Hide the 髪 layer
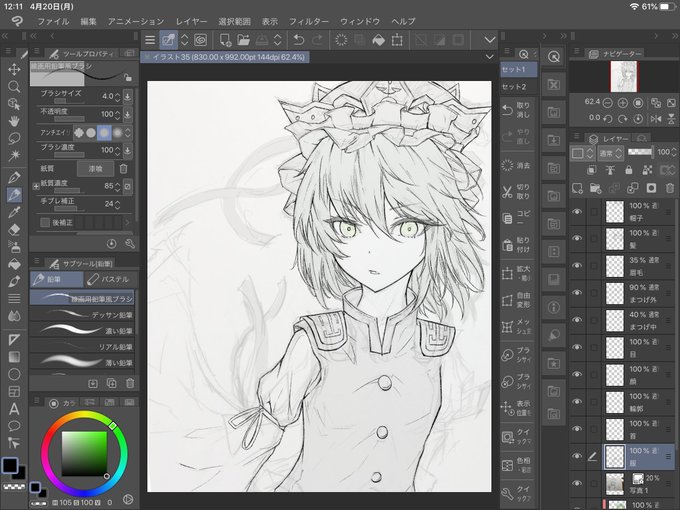 coord(577,239)
